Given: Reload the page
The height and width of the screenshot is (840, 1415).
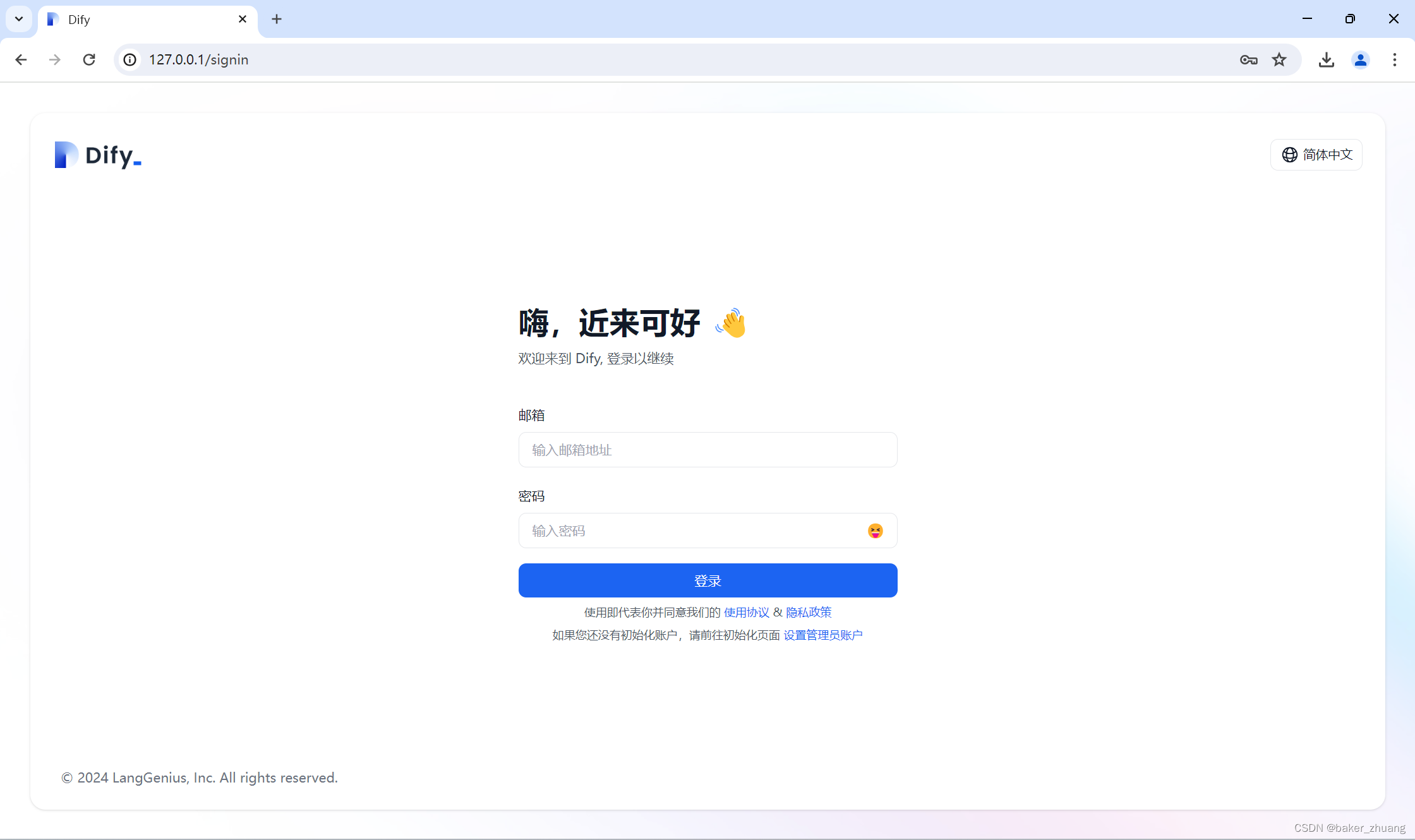Looking at the screenshot, I should 89,60.
